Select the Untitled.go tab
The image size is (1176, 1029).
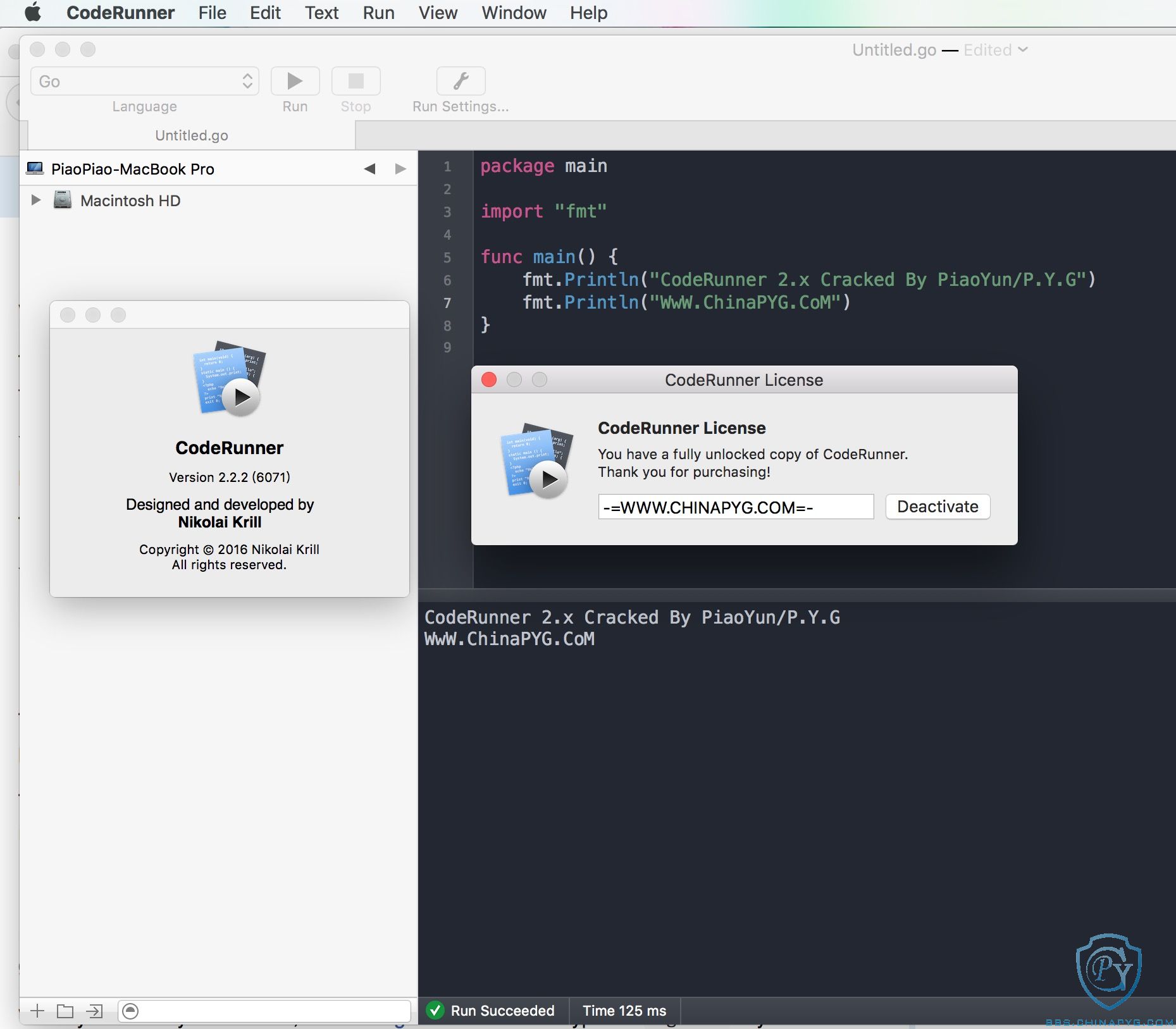pyautogui.click(x=192, y=135)
